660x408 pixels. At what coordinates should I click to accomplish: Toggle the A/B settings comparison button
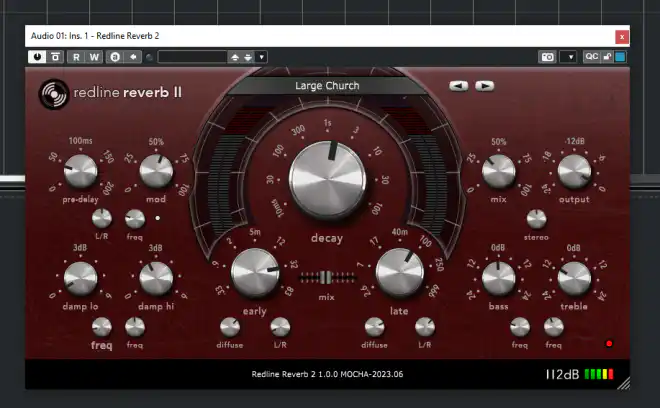[x=115, y=57]
